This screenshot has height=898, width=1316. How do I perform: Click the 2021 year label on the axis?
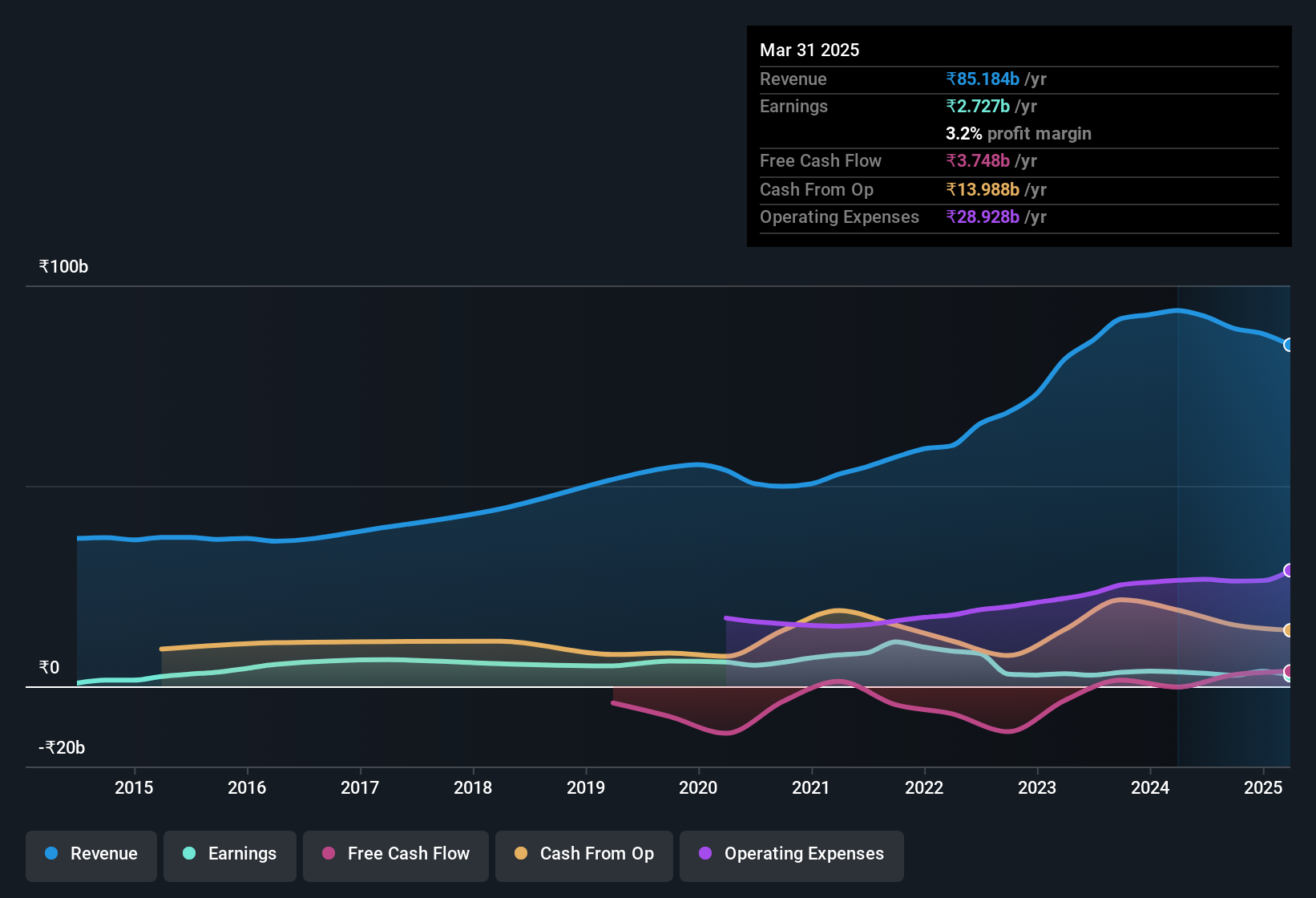pyautogui.click(x=812, y=787)
